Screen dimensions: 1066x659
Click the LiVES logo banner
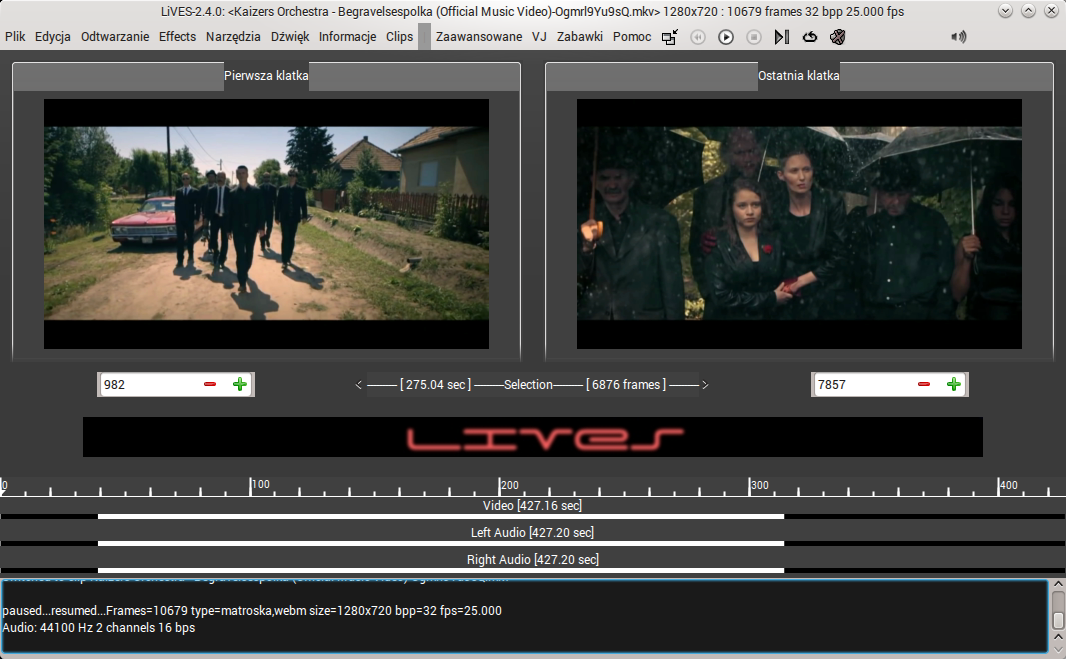pyautogui.click(x=533, y=437)
